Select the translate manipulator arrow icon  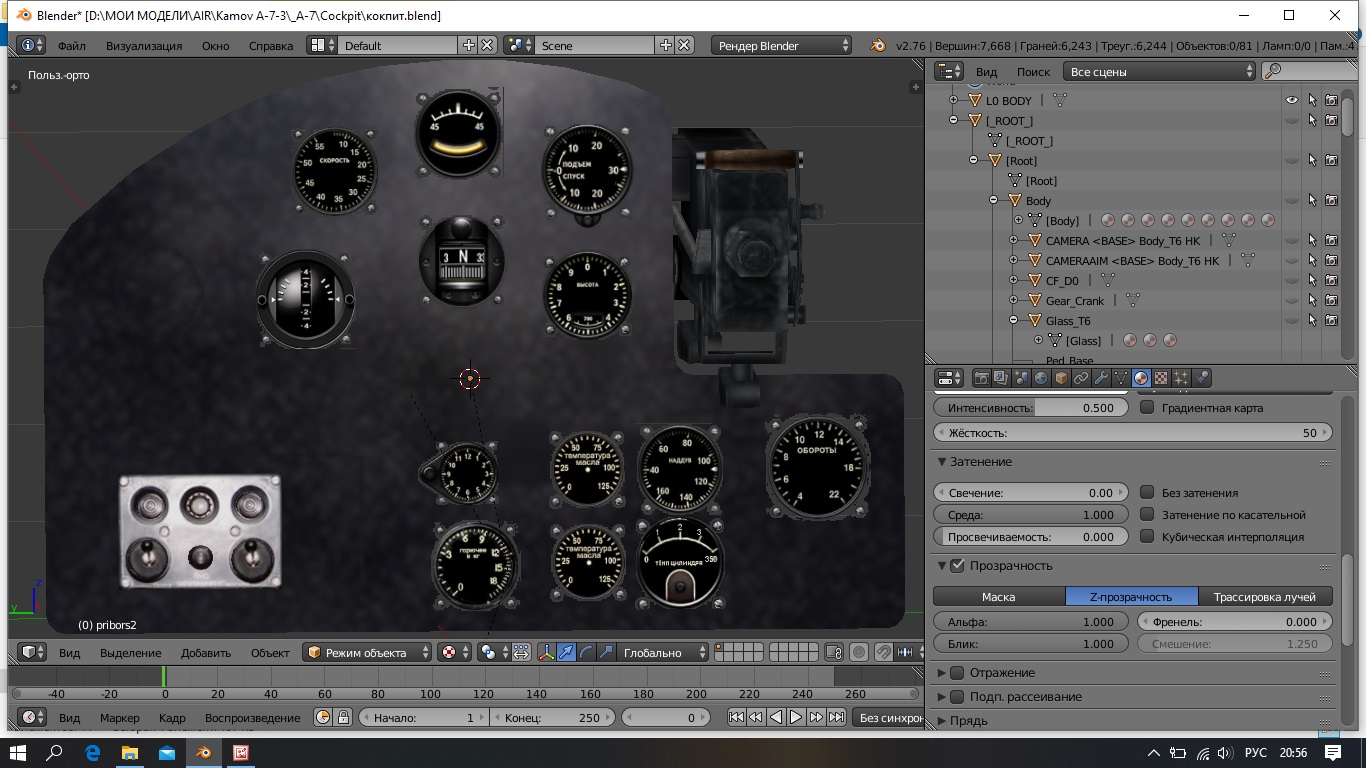(566, 652)
